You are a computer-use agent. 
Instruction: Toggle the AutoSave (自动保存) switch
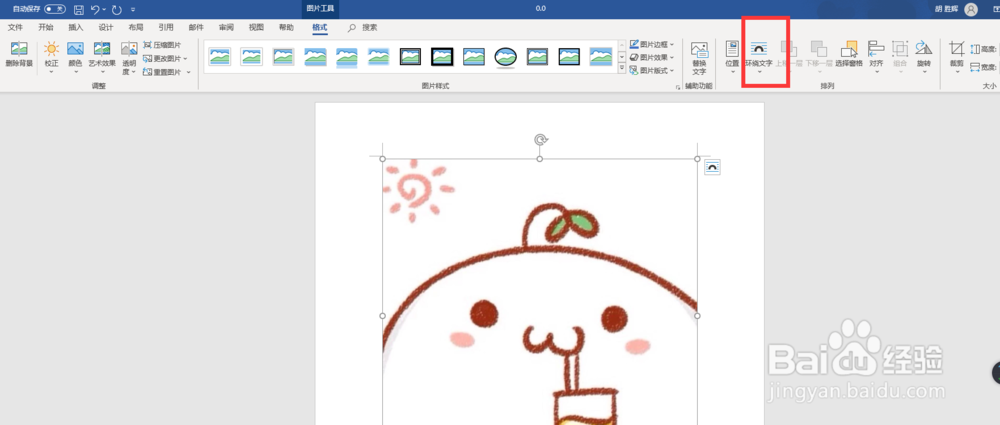(x=55, y=10)
